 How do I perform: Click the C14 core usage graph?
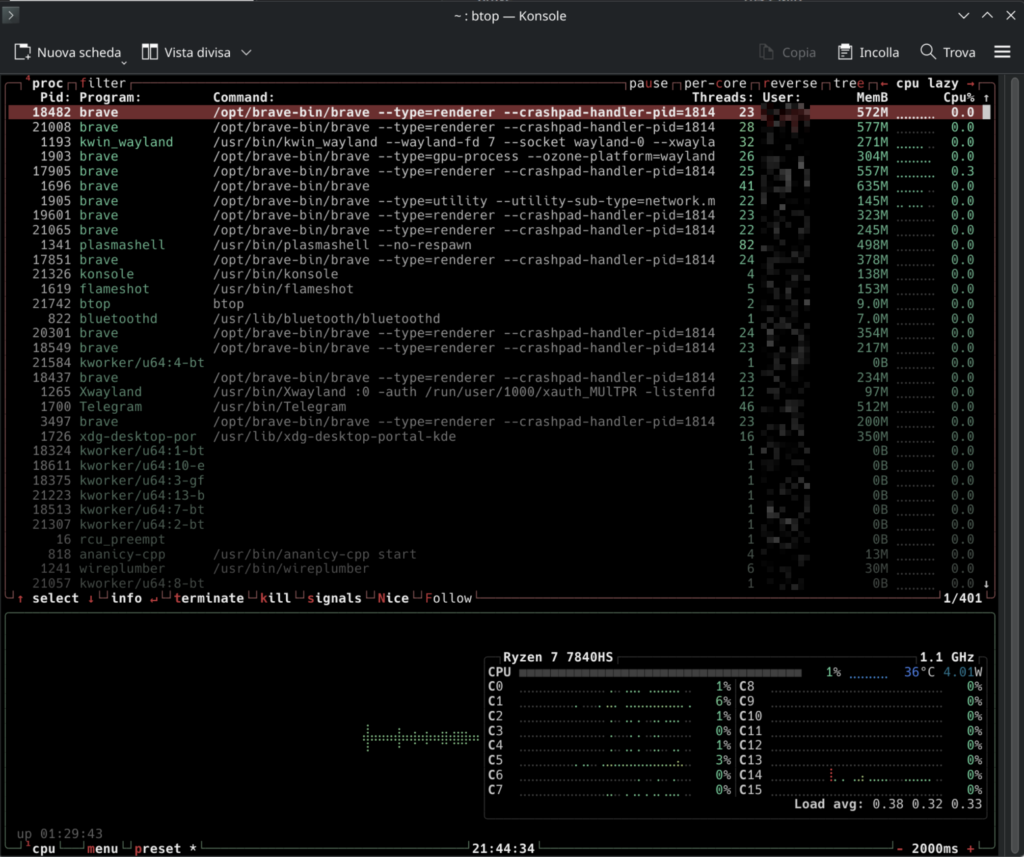[857, 775]
